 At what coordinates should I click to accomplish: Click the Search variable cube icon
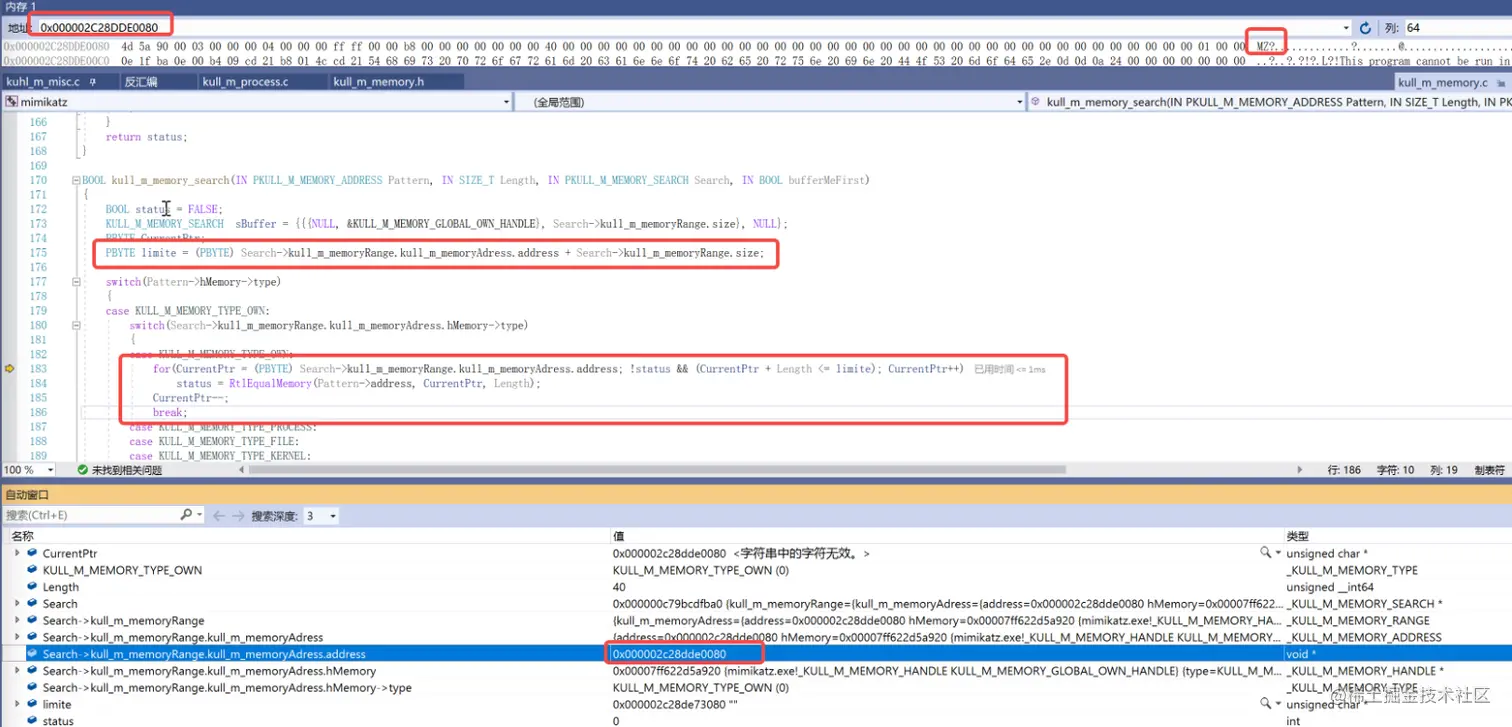pyautogui.click(x=32, y=604)
